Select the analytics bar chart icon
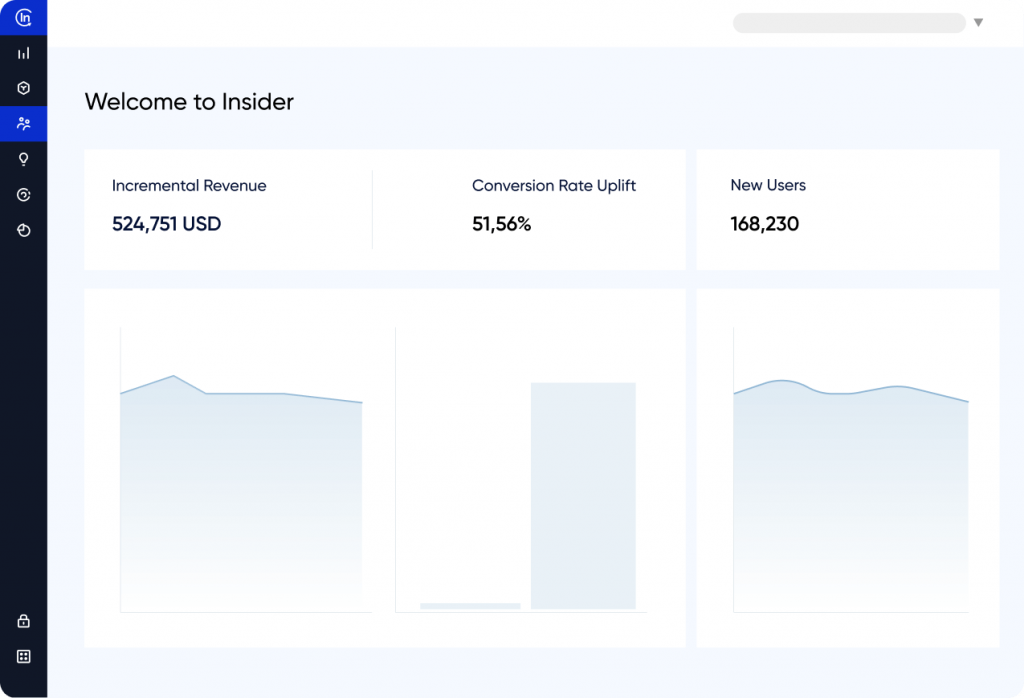This screenshot has width=1024, height=698. [22, 52]
